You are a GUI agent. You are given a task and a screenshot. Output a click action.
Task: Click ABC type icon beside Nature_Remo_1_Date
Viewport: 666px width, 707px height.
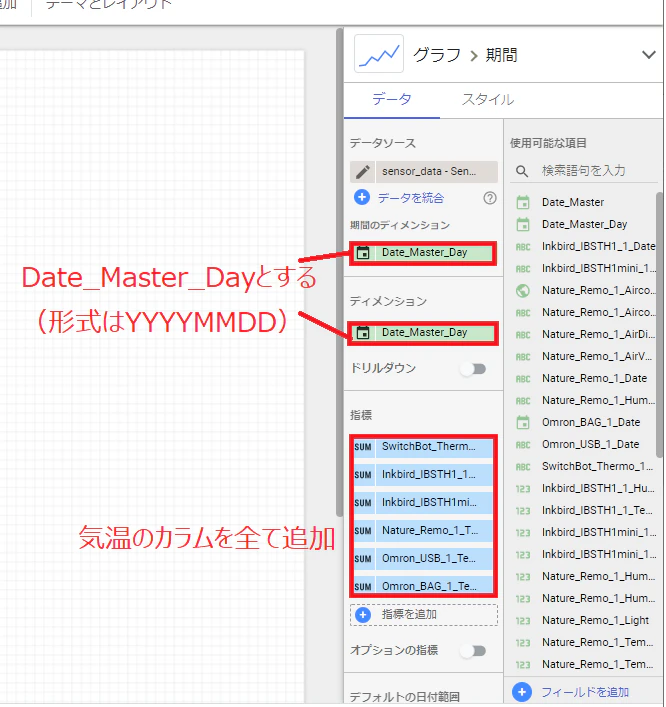tap(523, 380)
